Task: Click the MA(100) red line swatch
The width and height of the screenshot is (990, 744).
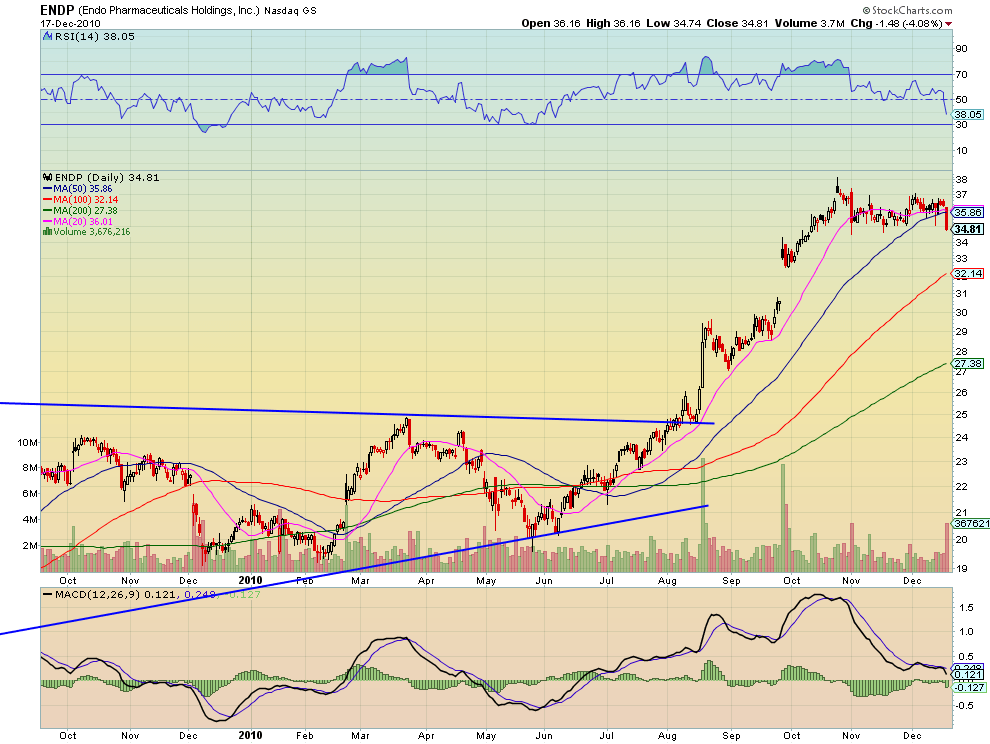Action: (x=47, y=200)
